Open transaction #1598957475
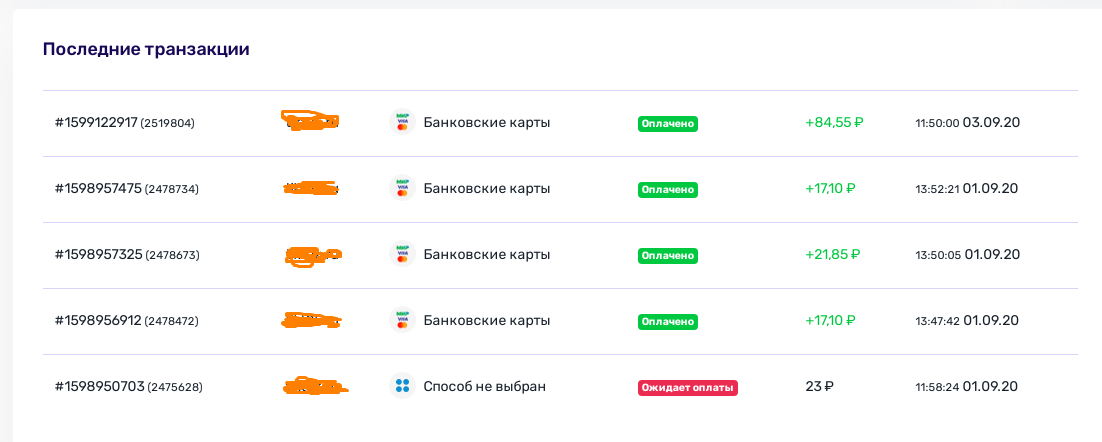Screen dimensions: 1102x442 98,189
